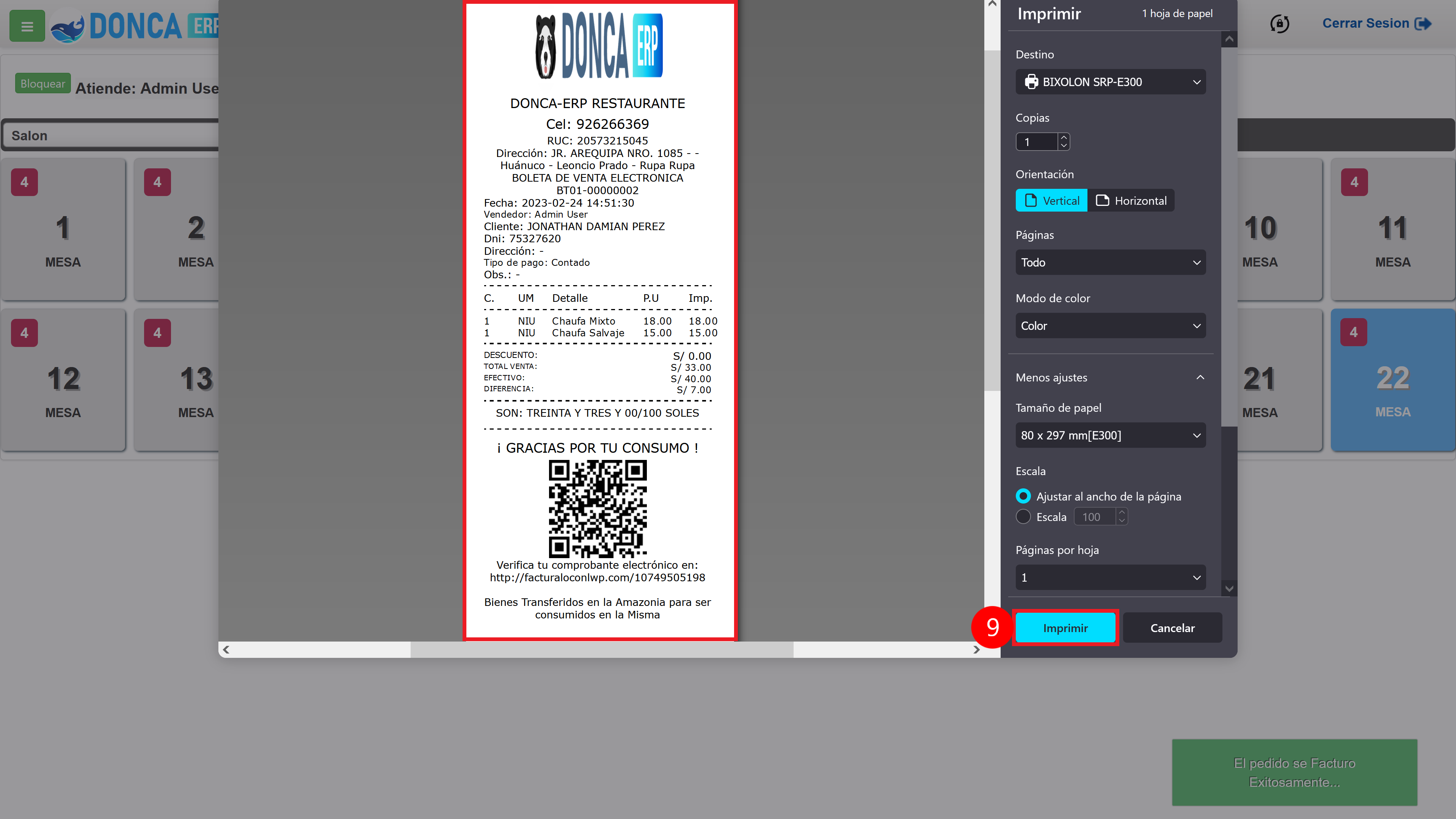Click preview horizontal scrollbar left arrow
The height and width of the screenshot is (819, 1456).
point(226,650)
